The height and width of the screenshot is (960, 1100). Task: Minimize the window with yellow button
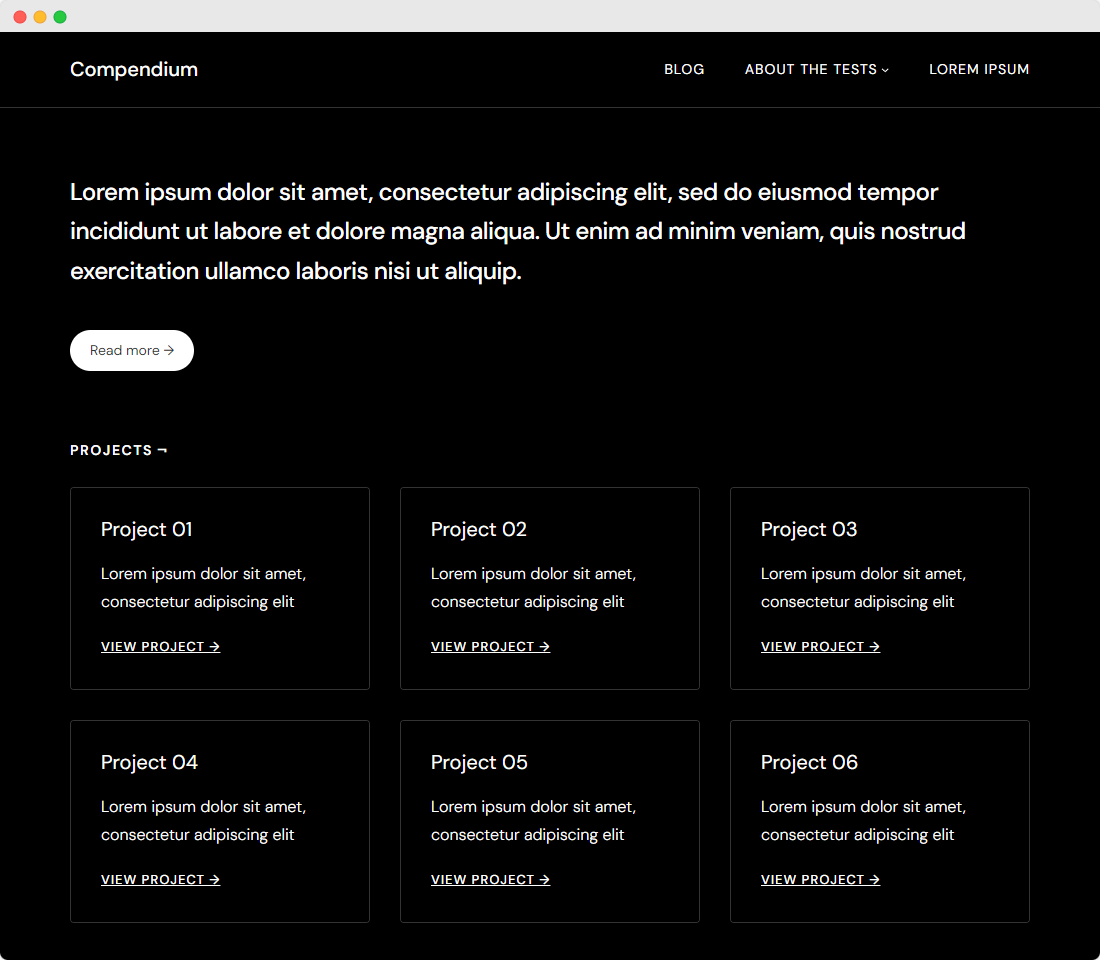pyautogui.click(x=40, y=17)
